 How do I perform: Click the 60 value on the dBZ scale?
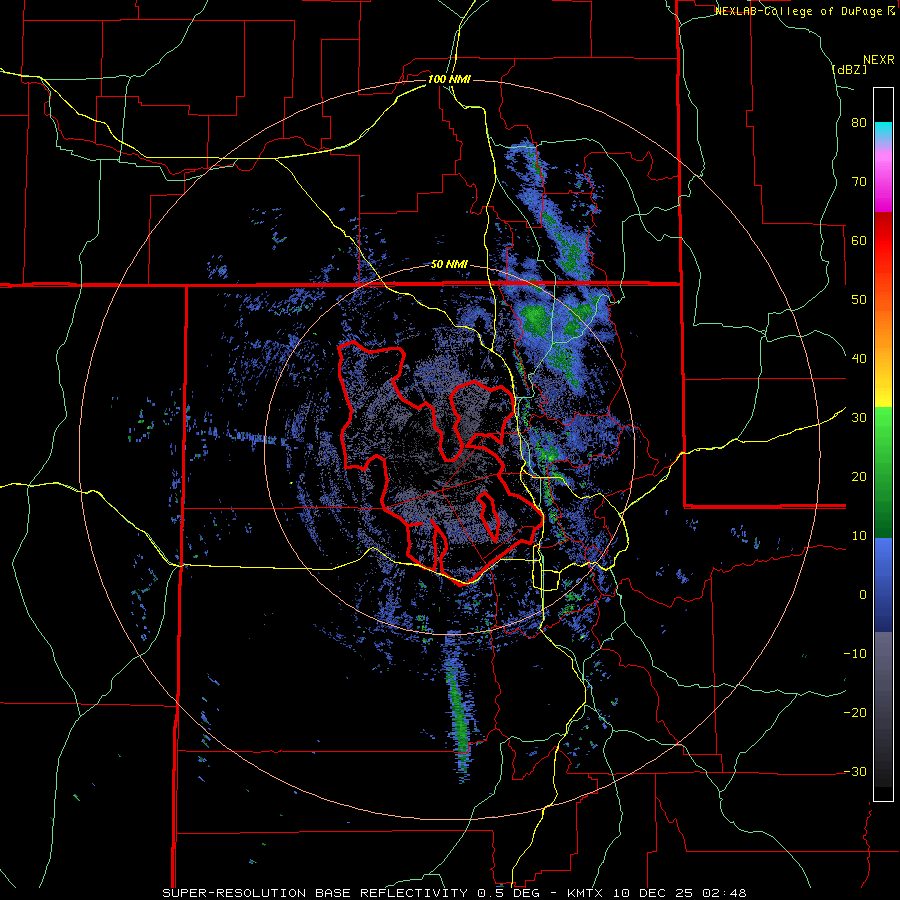(x=859, y=240)
